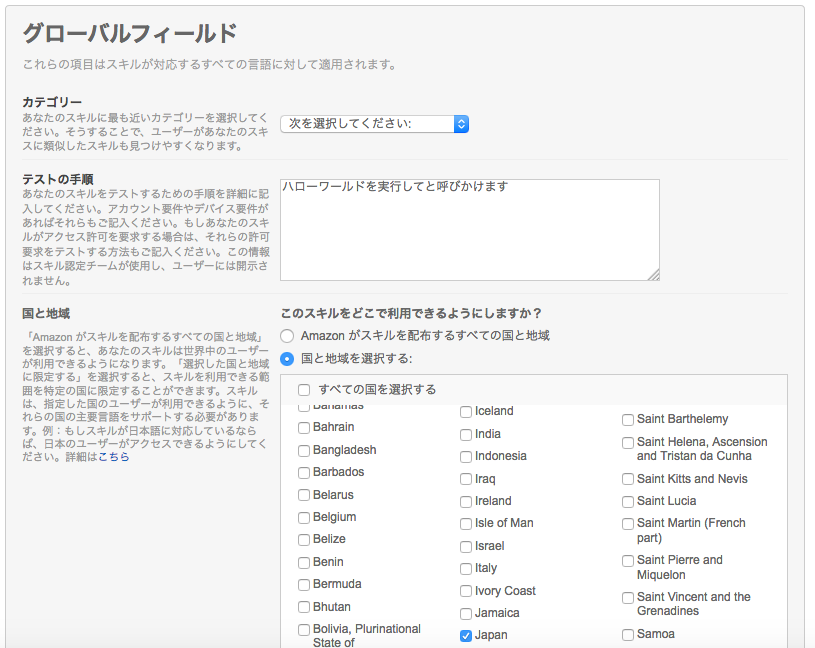Check the Saint Martin (French part) checkbox
The width and height of the screenshot is (815, 648).
(x=628, y=524)
